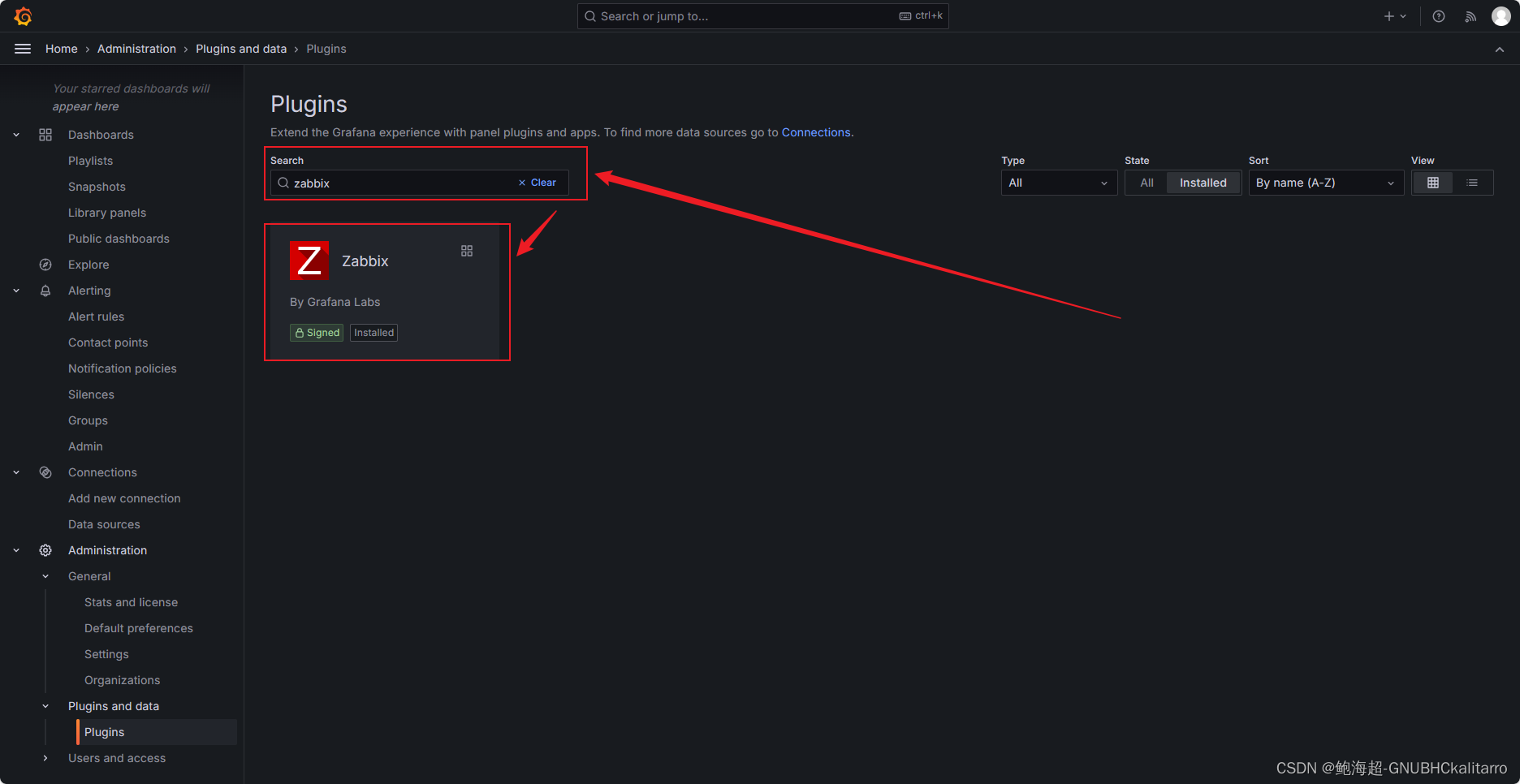Click the Dashboards grid icon
Image resolution: width=1520 pixels, height=784 pixels.
pyautogui.click(x=45, y=135)
